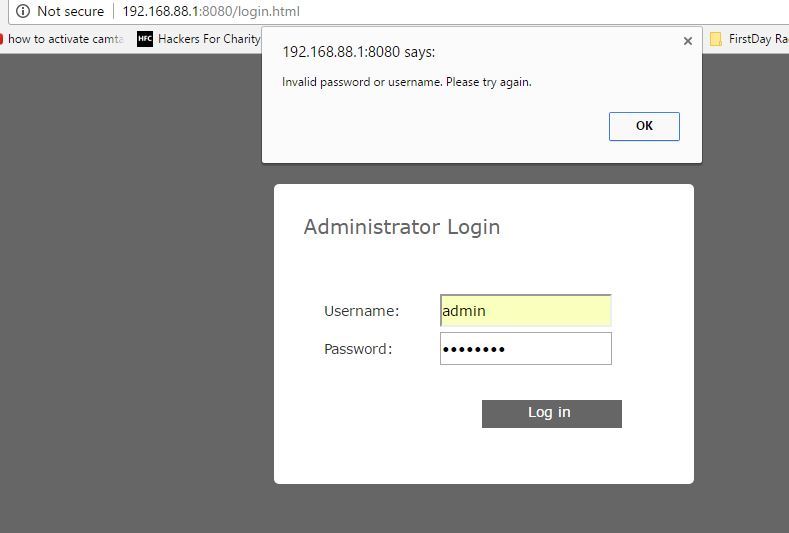Open the FirstDay folder icon bookmark

716,39
